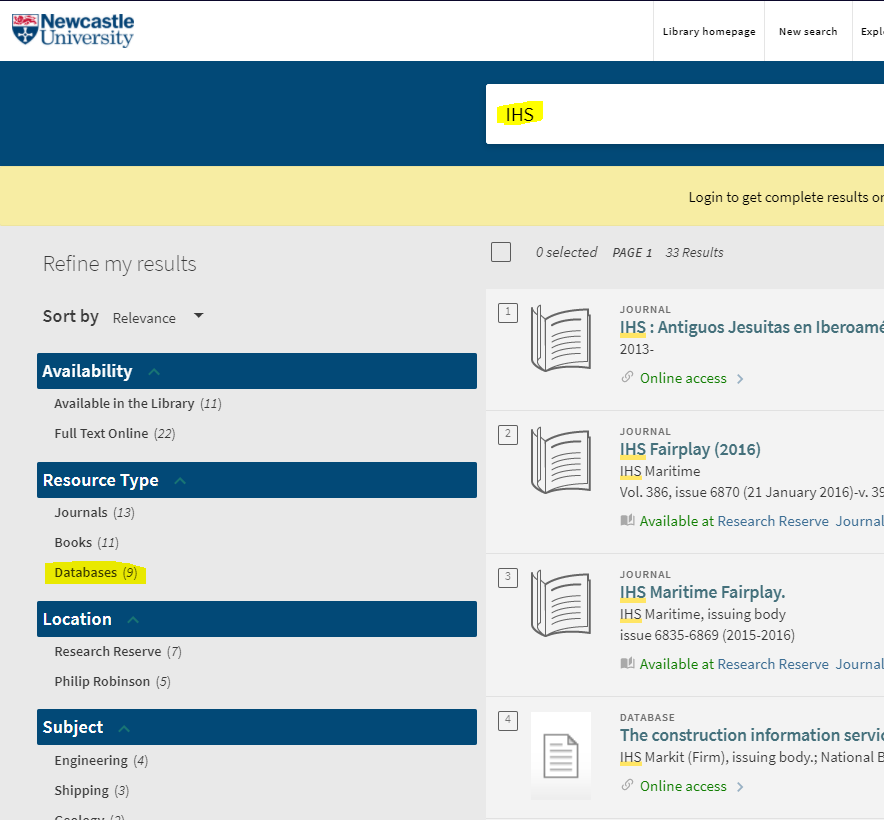Click the location icon for IHS Fairplay availability

(x=627, y=521)
